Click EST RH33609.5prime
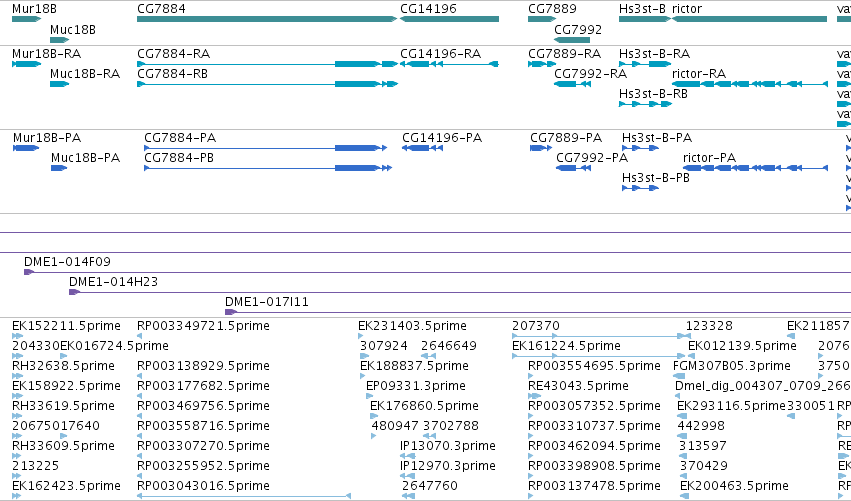851x501 pixels. [x=63, y=446]
